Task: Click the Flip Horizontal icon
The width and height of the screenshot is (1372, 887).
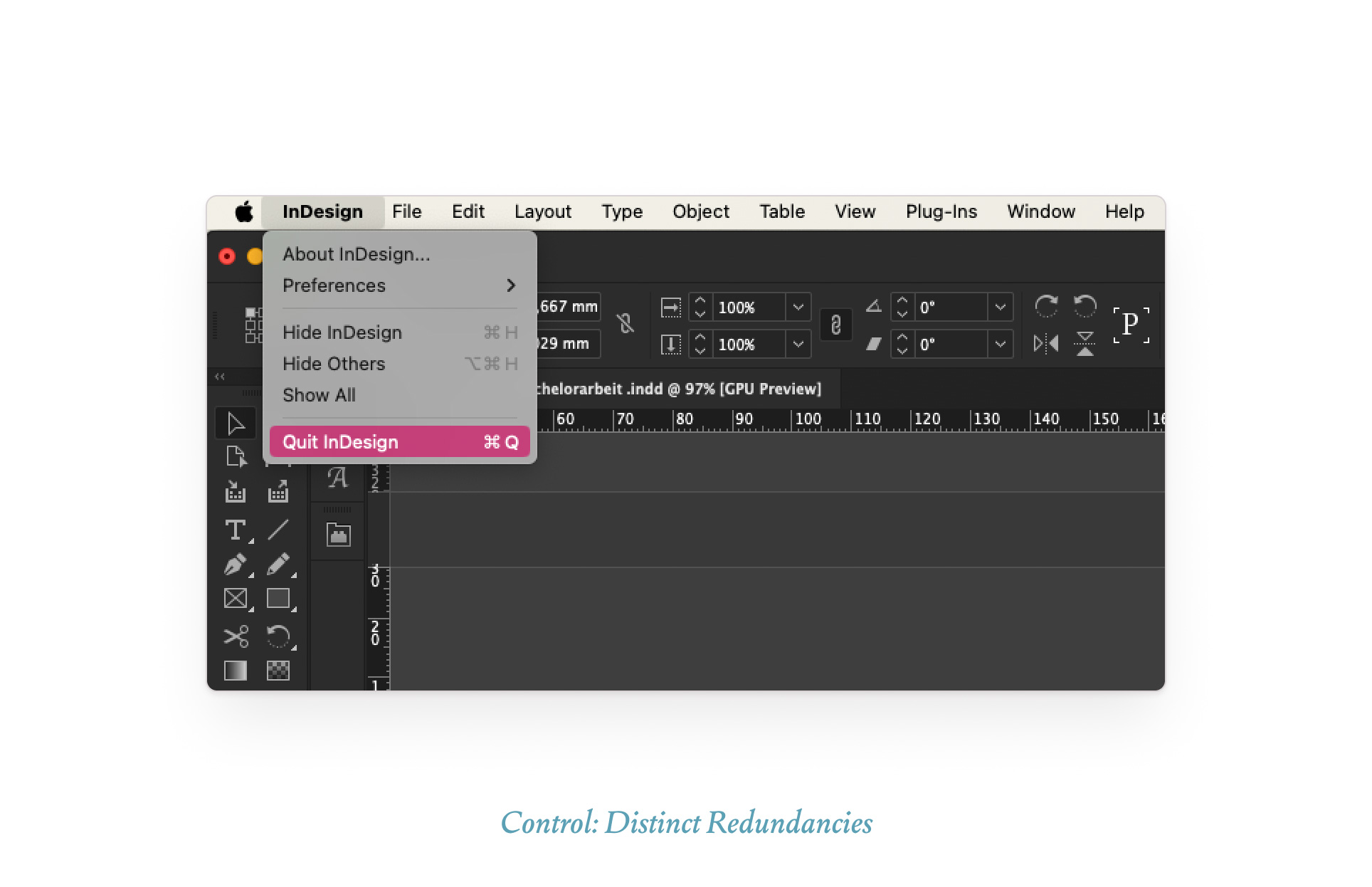Action: point(1046,345)
